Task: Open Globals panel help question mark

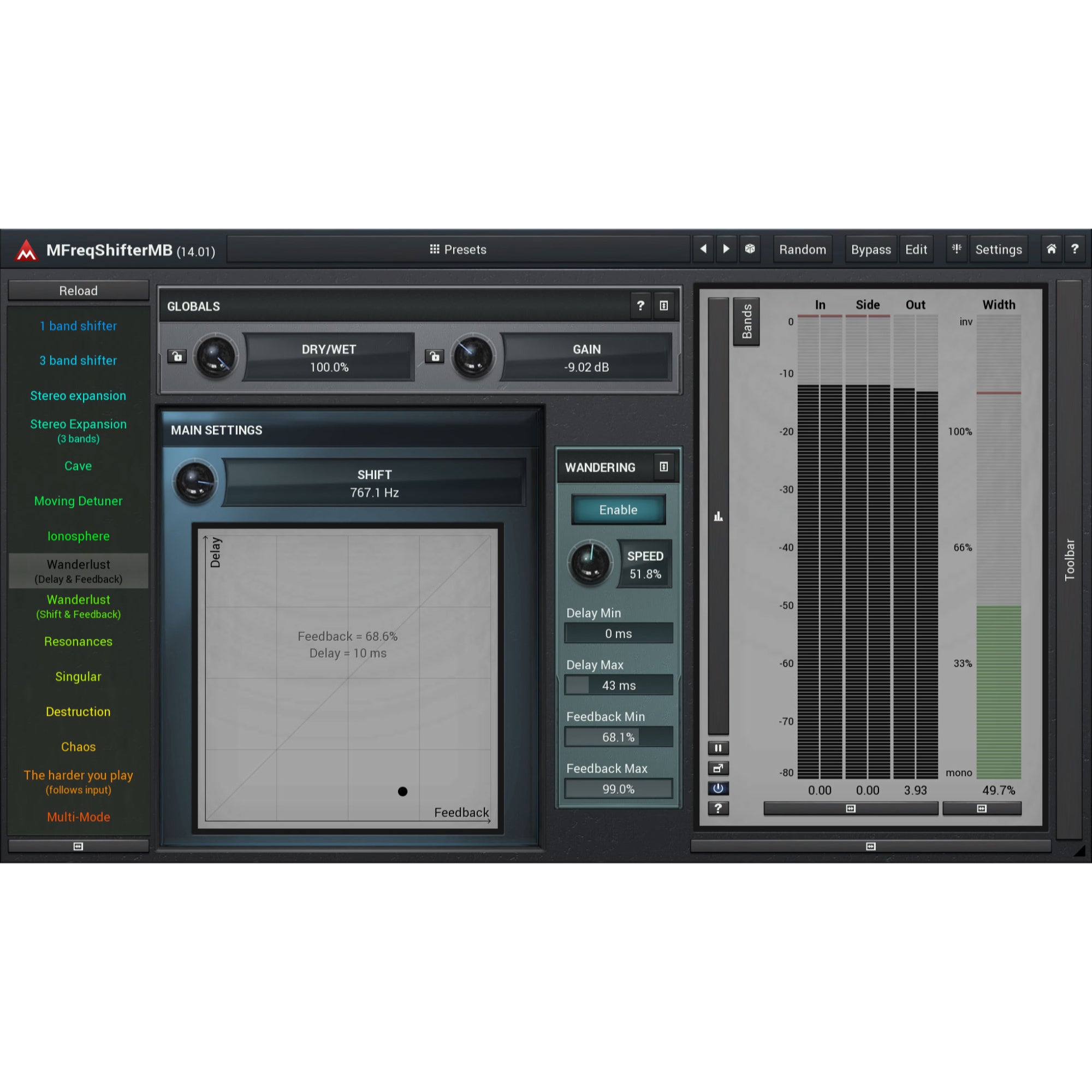Action: 640,306
